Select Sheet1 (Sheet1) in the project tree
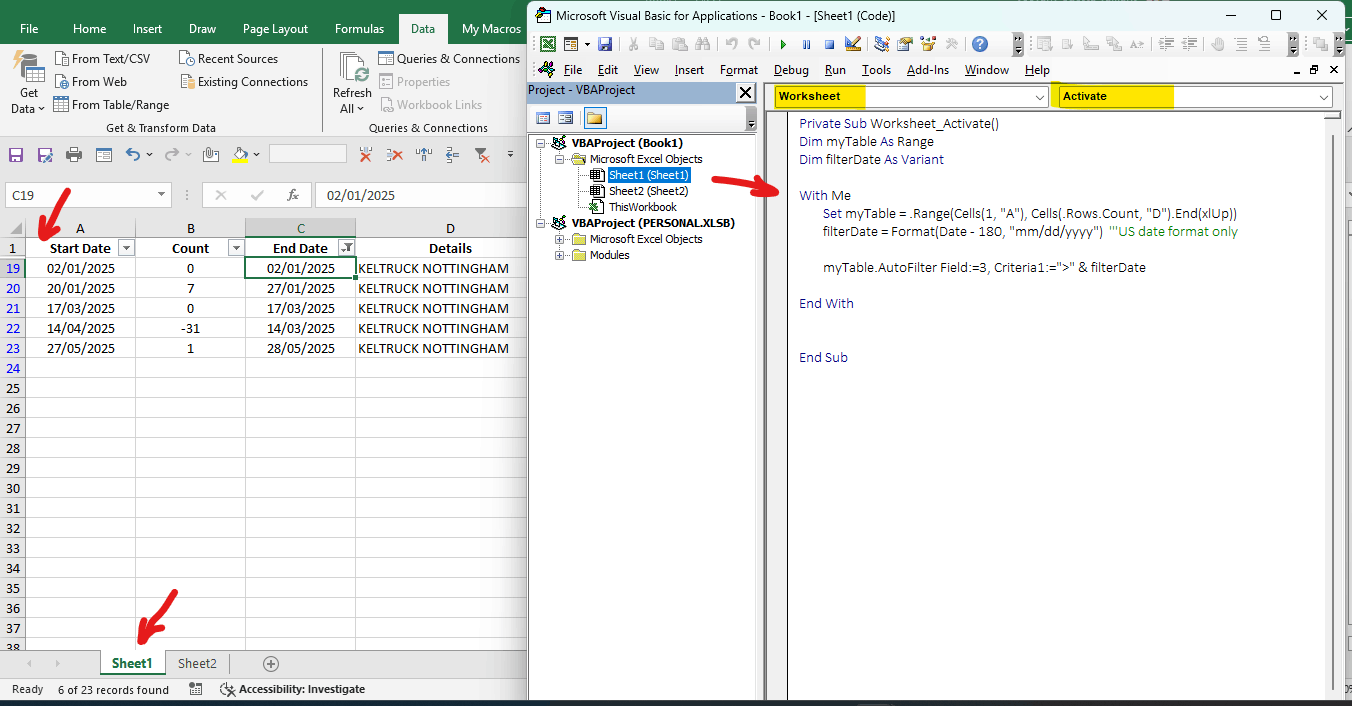 tap(649, 175)
